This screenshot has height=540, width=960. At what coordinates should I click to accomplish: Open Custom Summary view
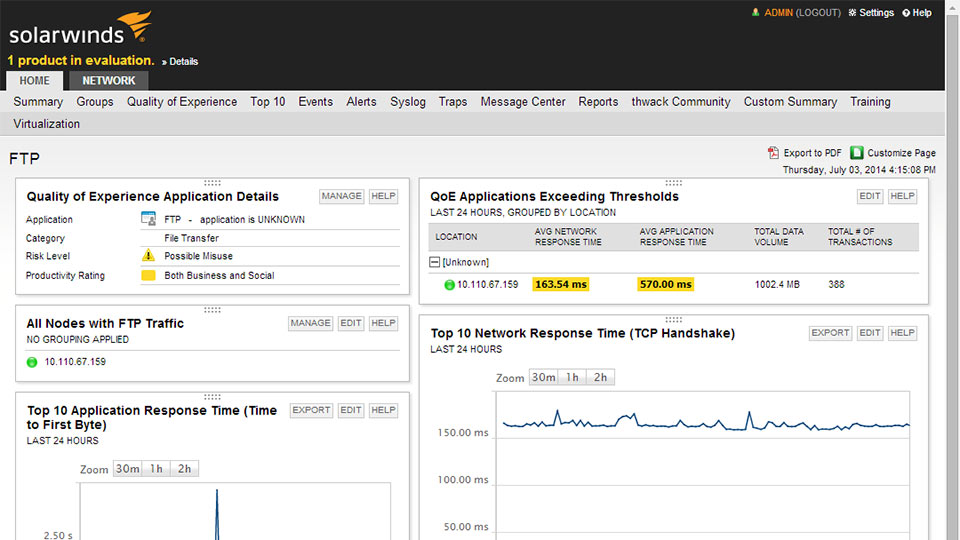790,102
